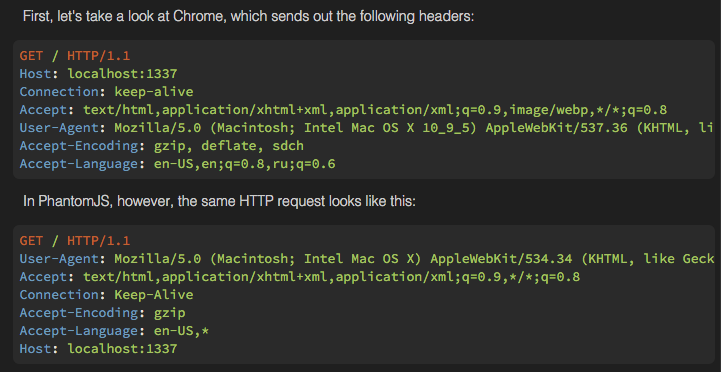Click the intro sentence about Chrome headers

click(248, 17)
